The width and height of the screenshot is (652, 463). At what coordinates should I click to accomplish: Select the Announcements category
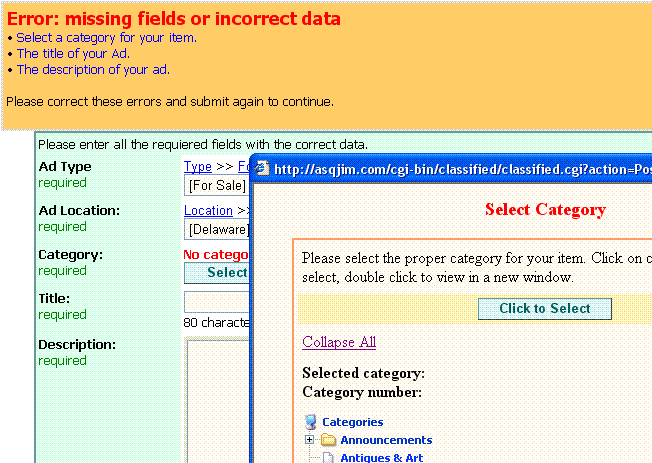[x=386, y=440]
